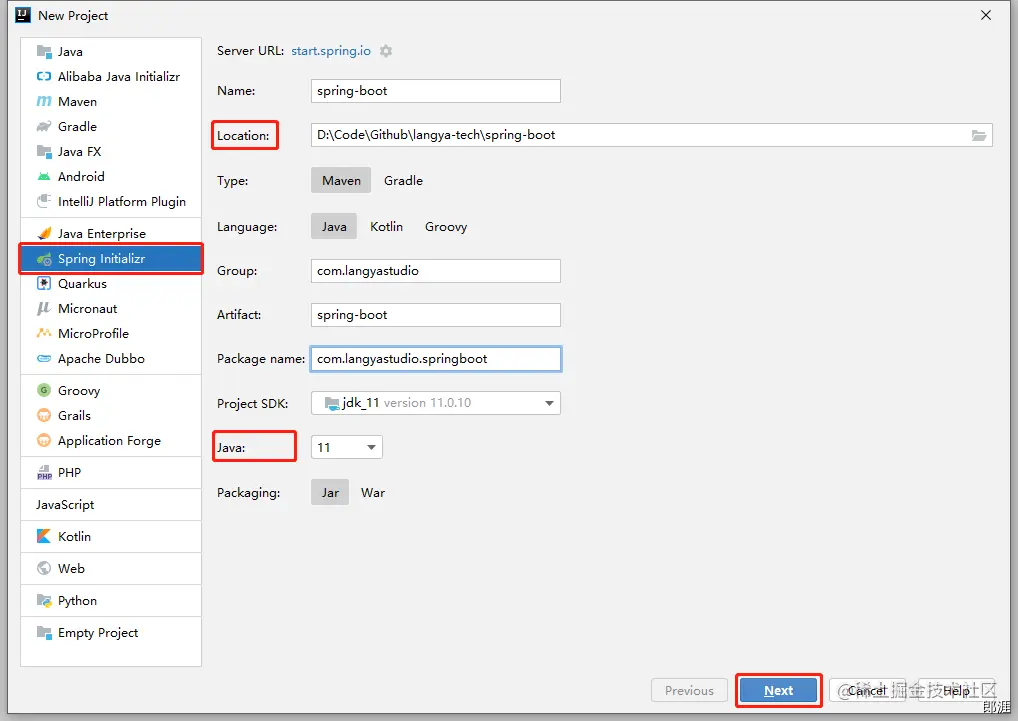Choose Groovy as the language
The image size is (1018, 721).
coord(446,226)
